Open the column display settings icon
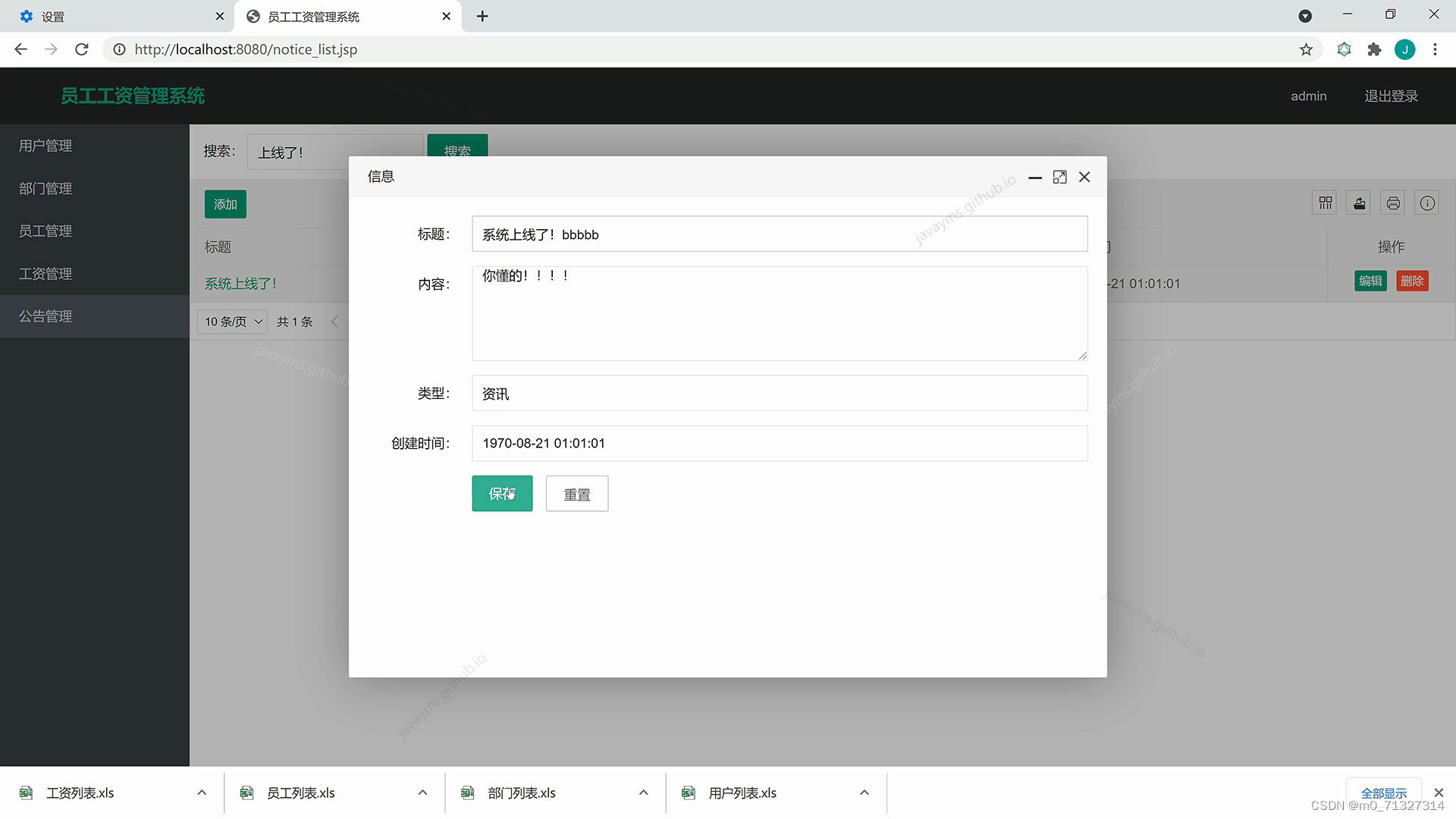 coord(1324,202)
